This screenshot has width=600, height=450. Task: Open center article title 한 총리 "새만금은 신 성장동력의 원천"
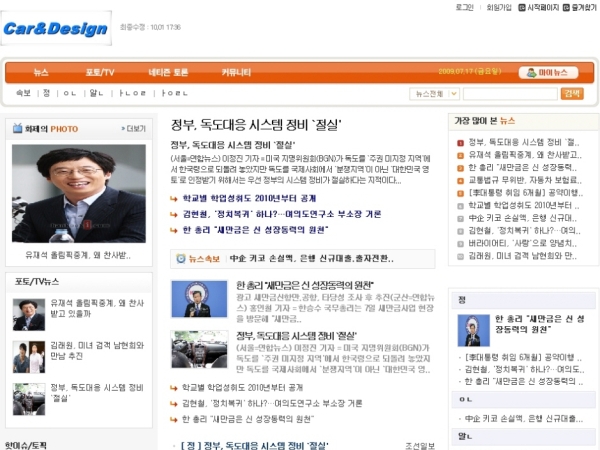pos(305,285)
